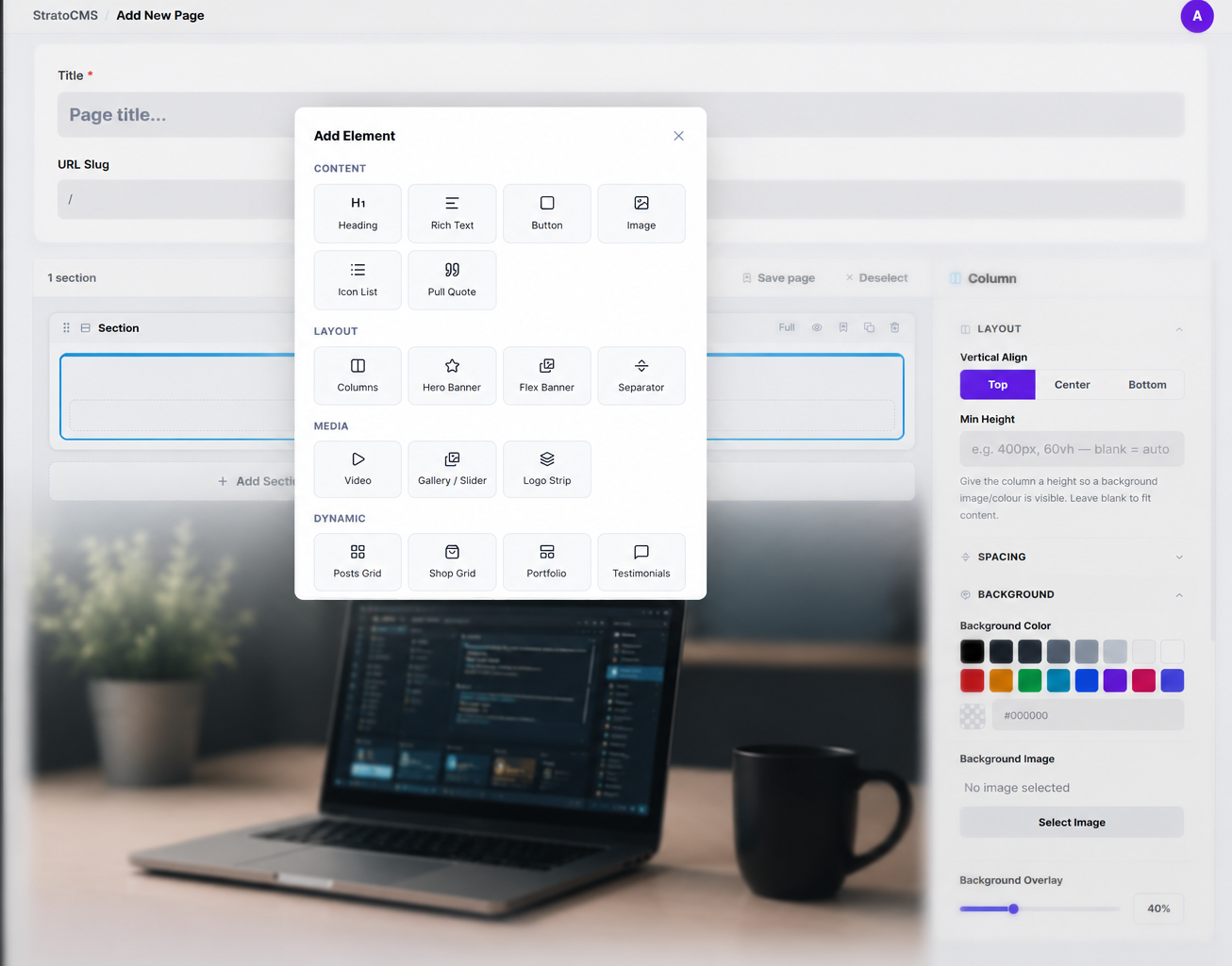Add a Portfolio element
1232x966 pixels.
coord(547,562)
